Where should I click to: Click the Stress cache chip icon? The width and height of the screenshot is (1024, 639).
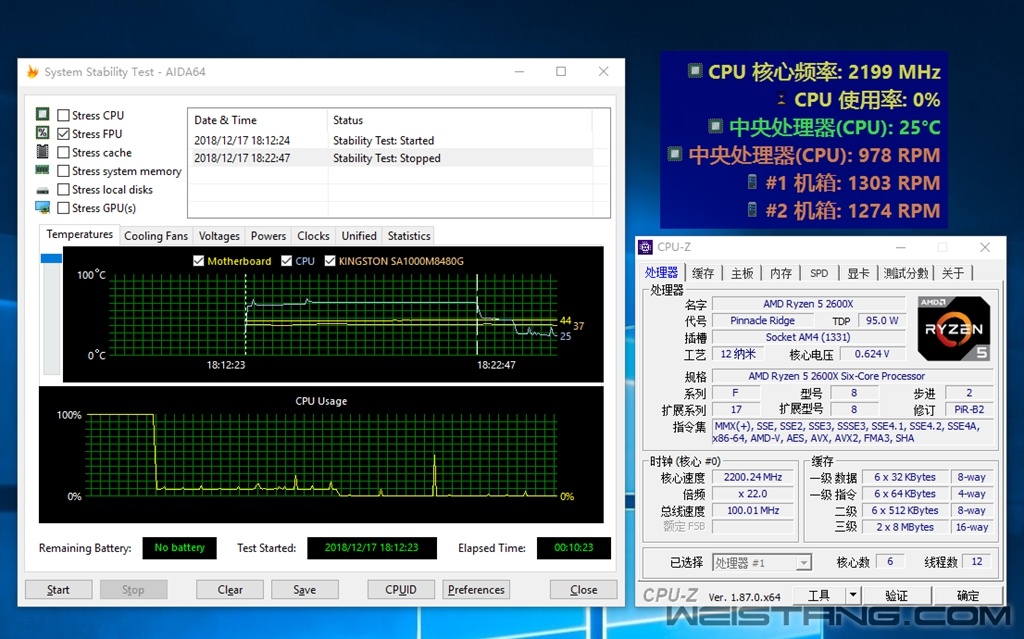coord(42,152)
